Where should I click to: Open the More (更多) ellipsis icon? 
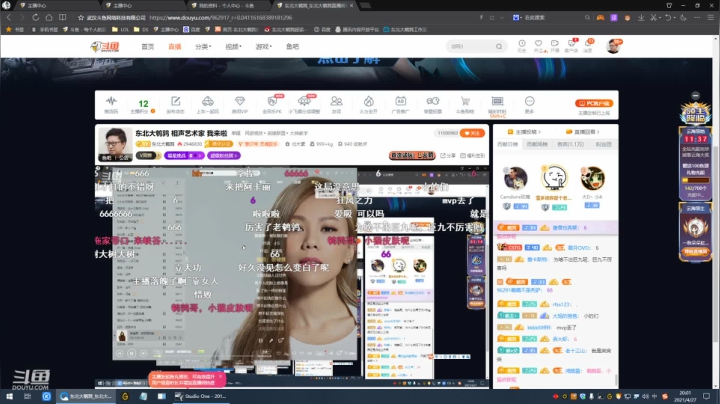tap(529, 101)
